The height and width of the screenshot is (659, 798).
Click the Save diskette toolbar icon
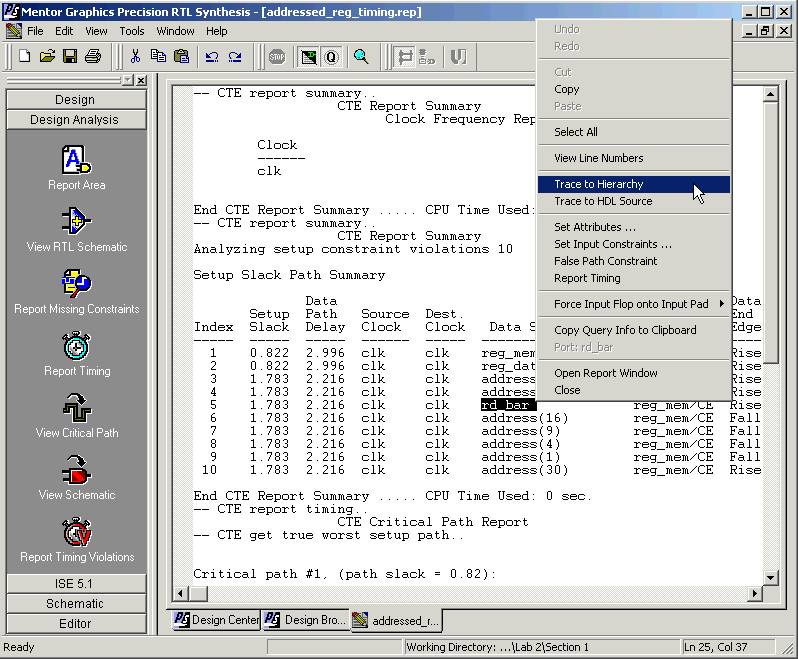pos(70,56)
